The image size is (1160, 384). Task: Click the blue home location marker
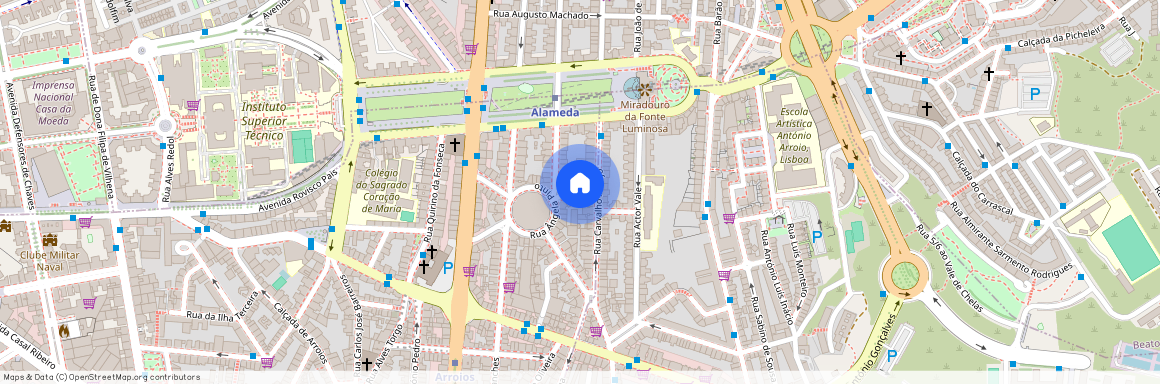click(579, 184)
